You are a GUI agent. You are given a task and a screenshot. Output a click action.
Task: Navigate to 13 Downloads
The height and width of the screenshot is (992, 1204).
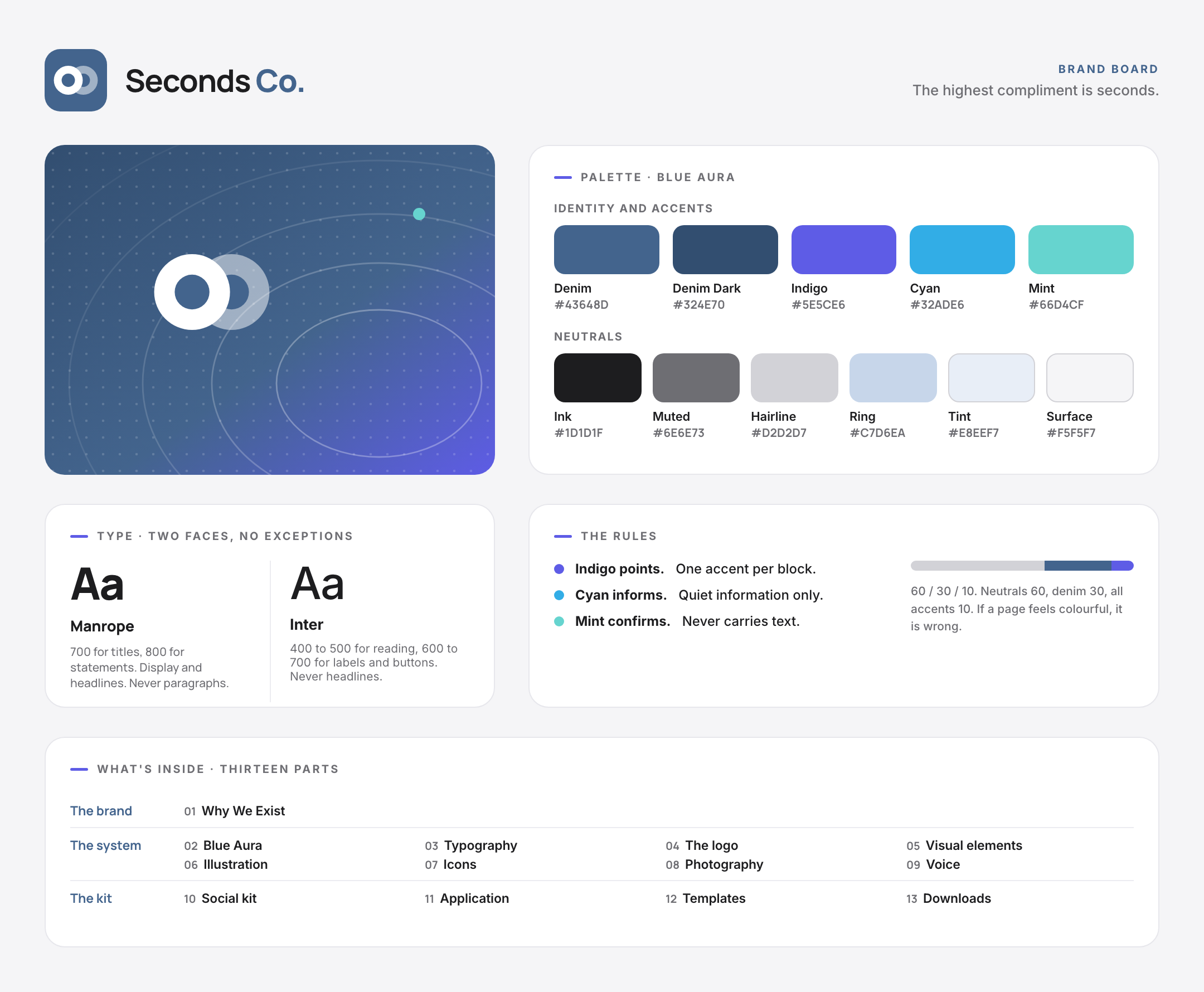coord(949,898)
